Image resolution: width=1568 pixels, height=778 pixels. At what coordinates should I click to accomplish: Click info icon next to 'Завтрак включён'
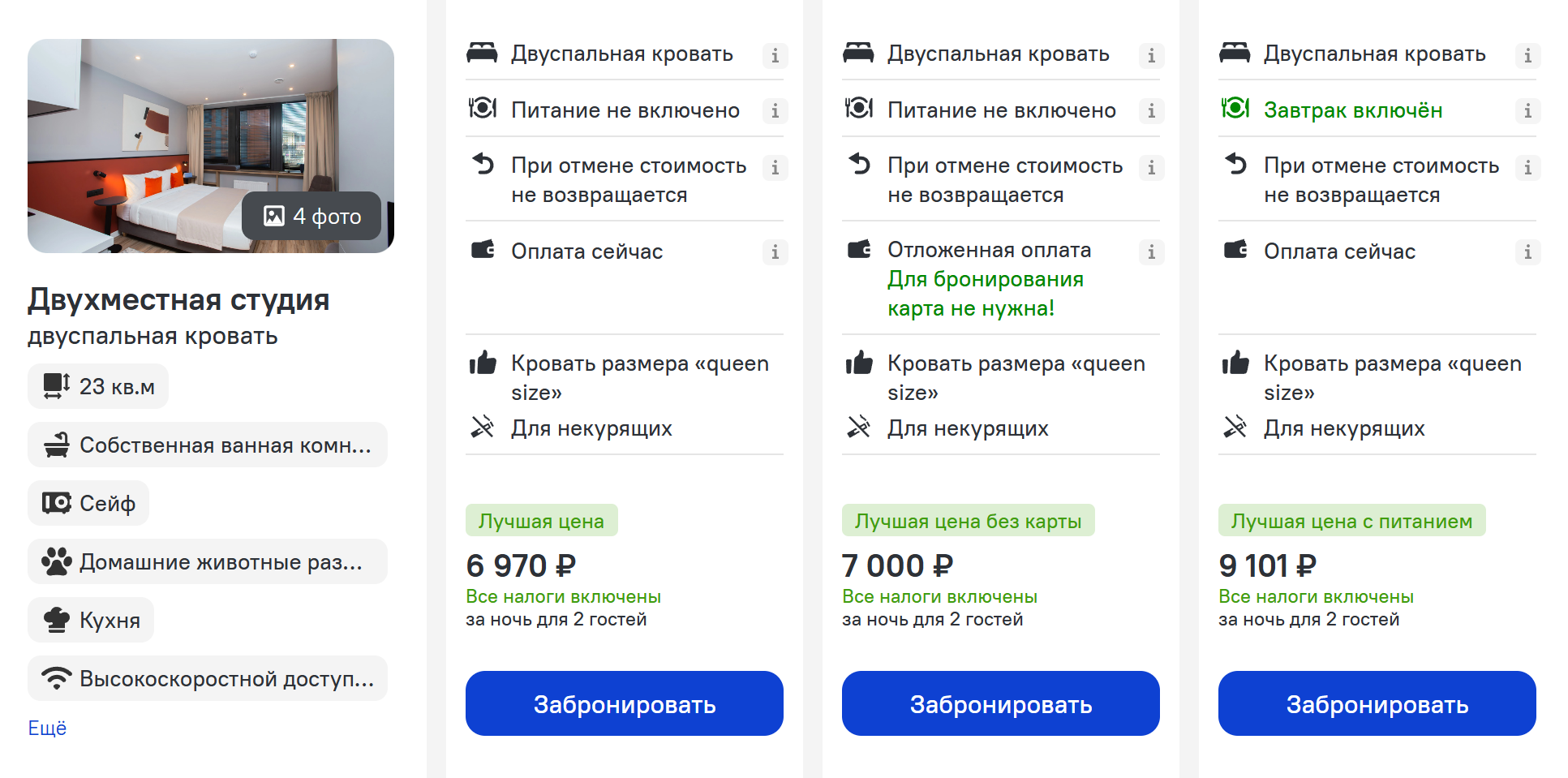tap(1527, 110)
